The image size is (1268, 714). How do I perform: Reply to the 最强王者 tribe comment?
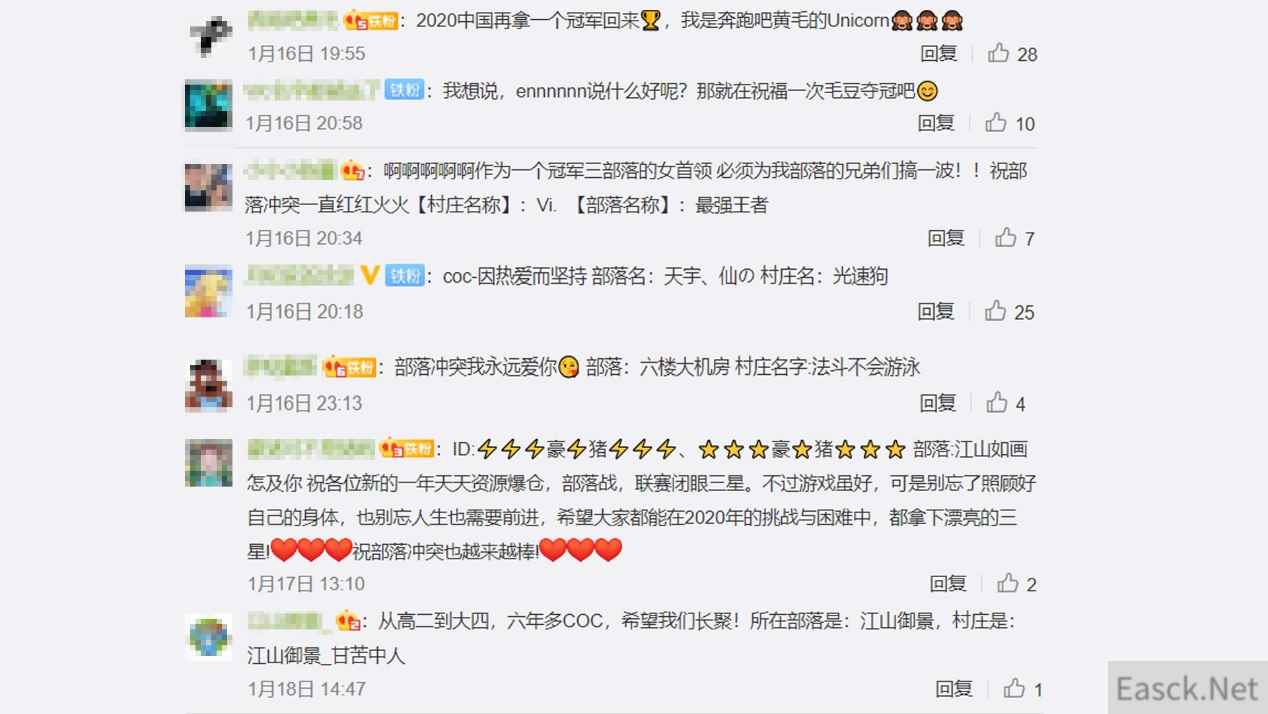(946, 237)
